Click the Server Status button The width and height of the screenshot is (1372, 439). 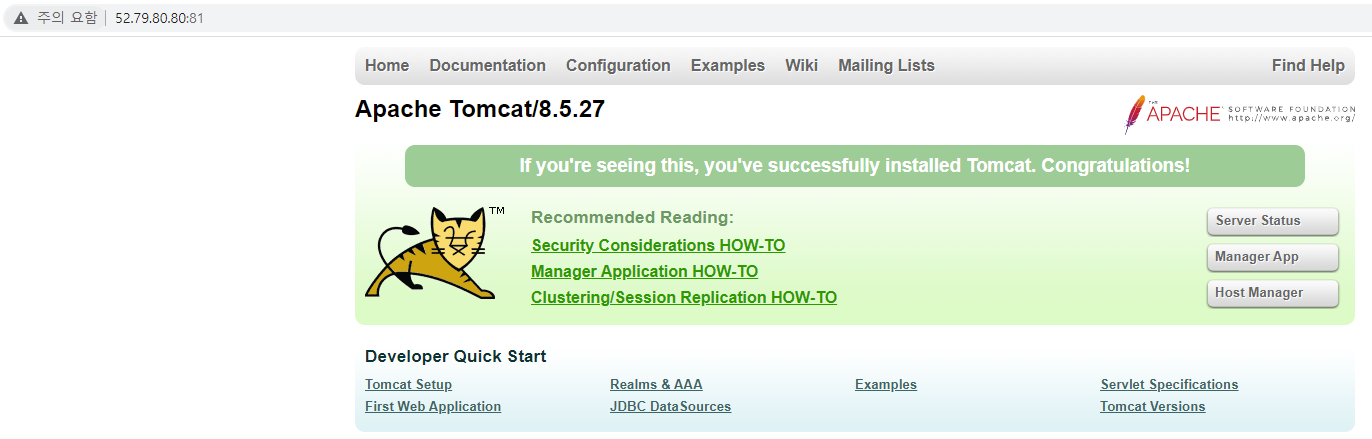point(1273,221)
